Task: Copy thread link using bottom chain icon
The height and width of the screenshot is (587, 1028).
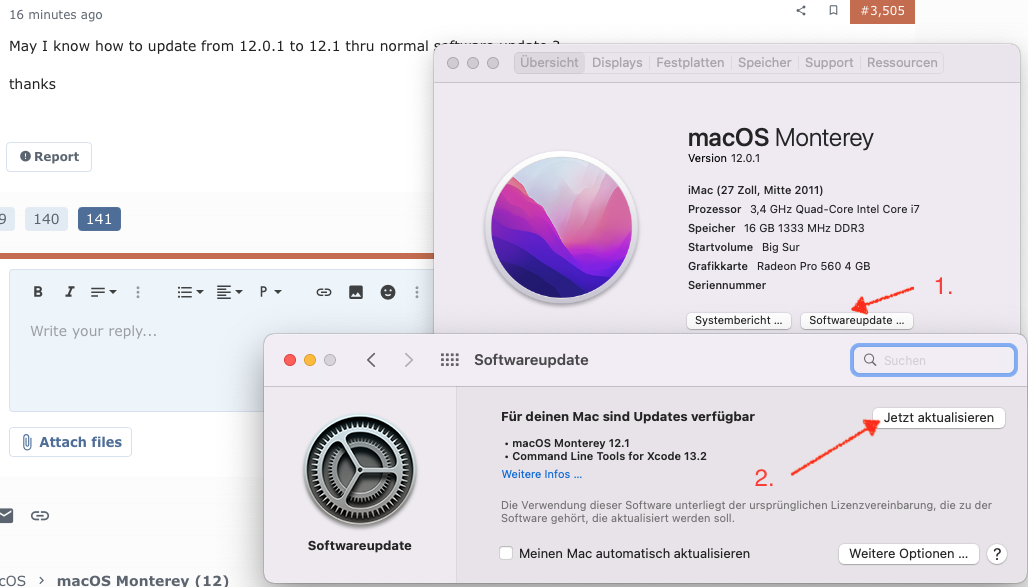Action: pos(40,516)
